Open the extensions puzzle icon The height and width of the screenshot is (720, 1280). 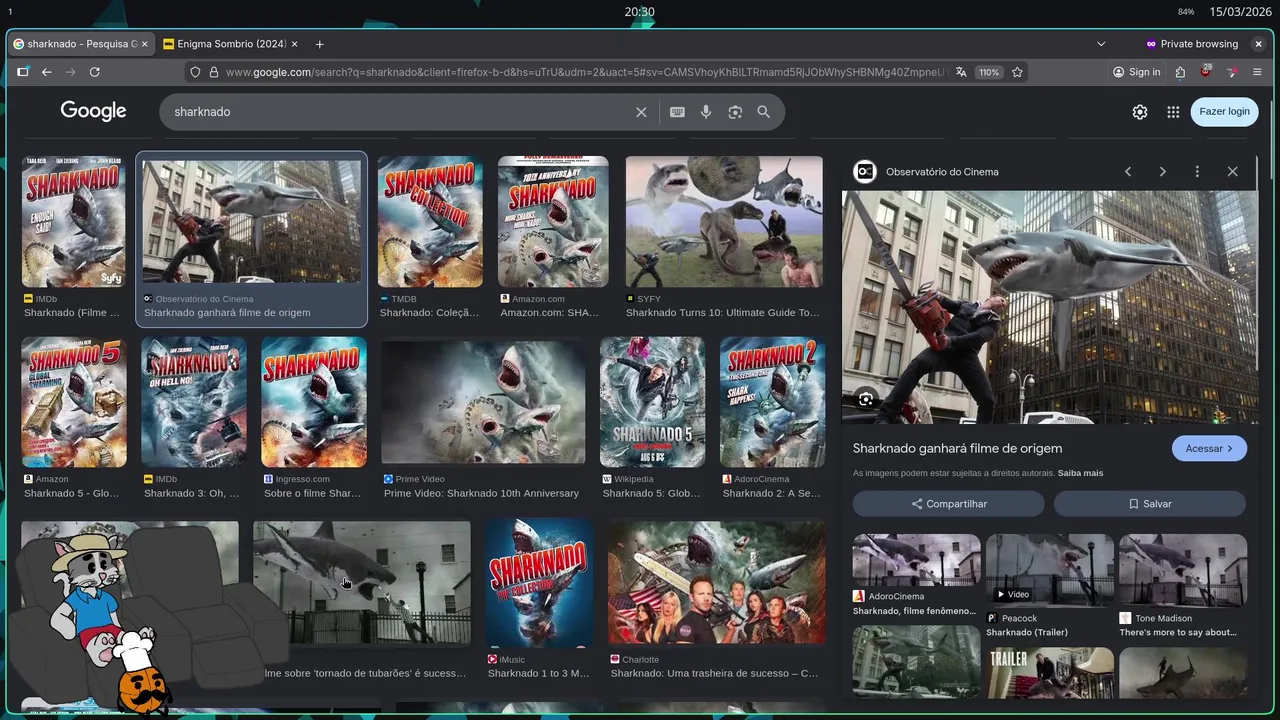pyautogui.click(x=1180, y=72)
